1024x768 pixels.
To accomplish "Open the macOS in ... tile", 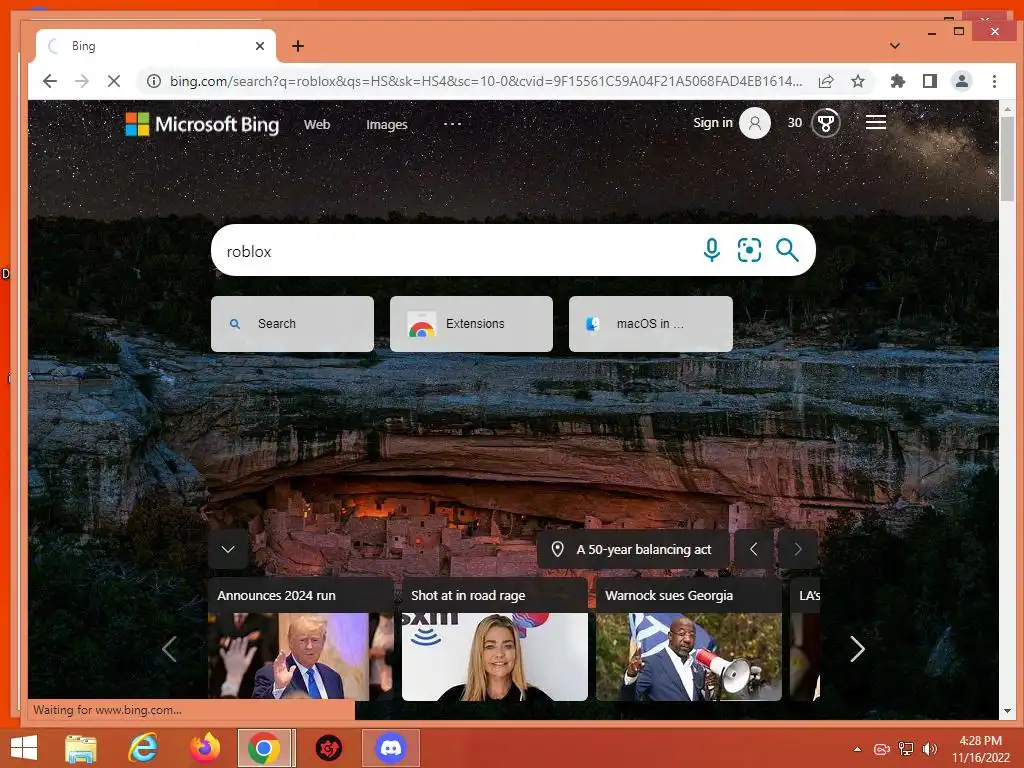I will [650, 324].
